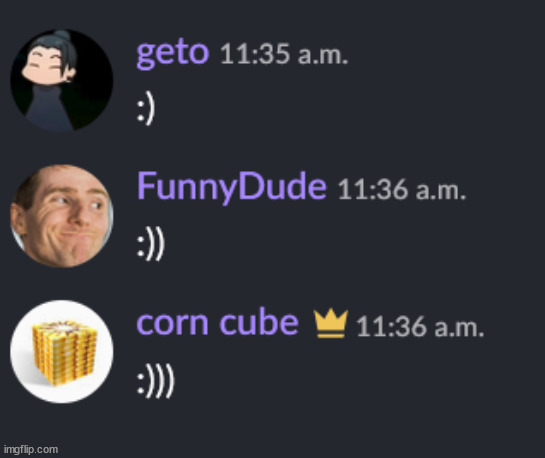Click the word Dude in FunnyDude

coord(283,186)
